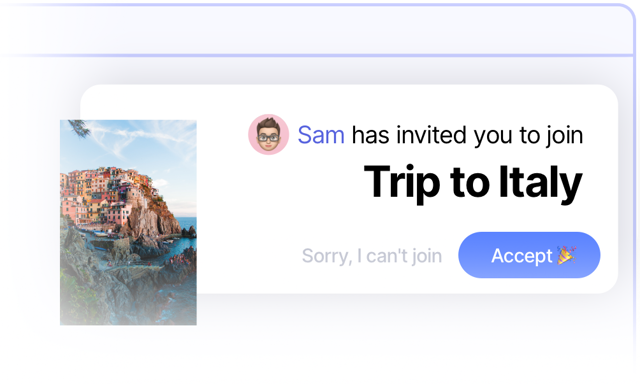This screenshot has width=640, height=384.
Task: Click the "has invited you to join" text
Action: (x=467, y=135)
